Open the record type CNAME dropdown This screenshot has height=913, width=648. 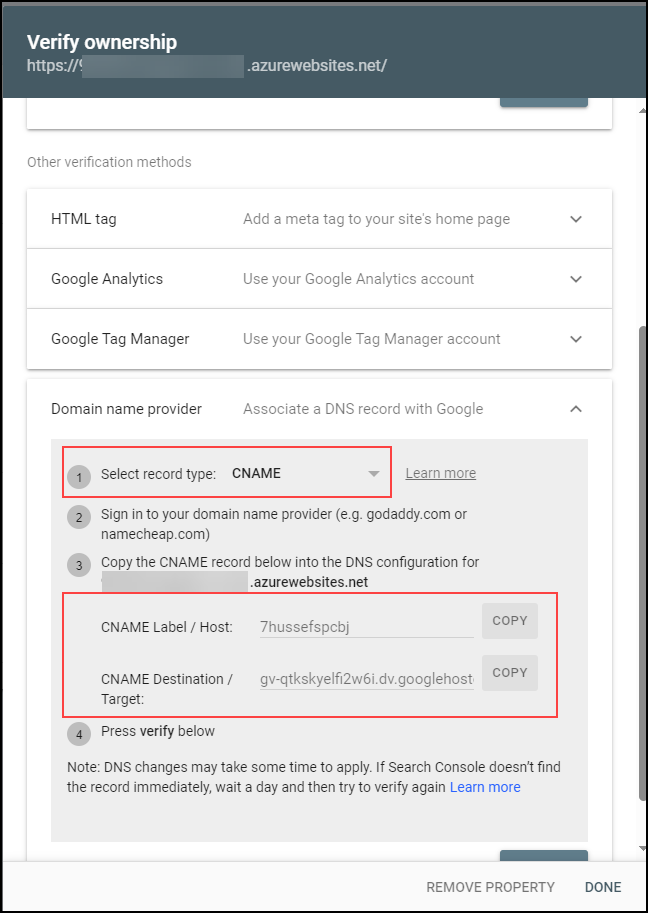306,474
